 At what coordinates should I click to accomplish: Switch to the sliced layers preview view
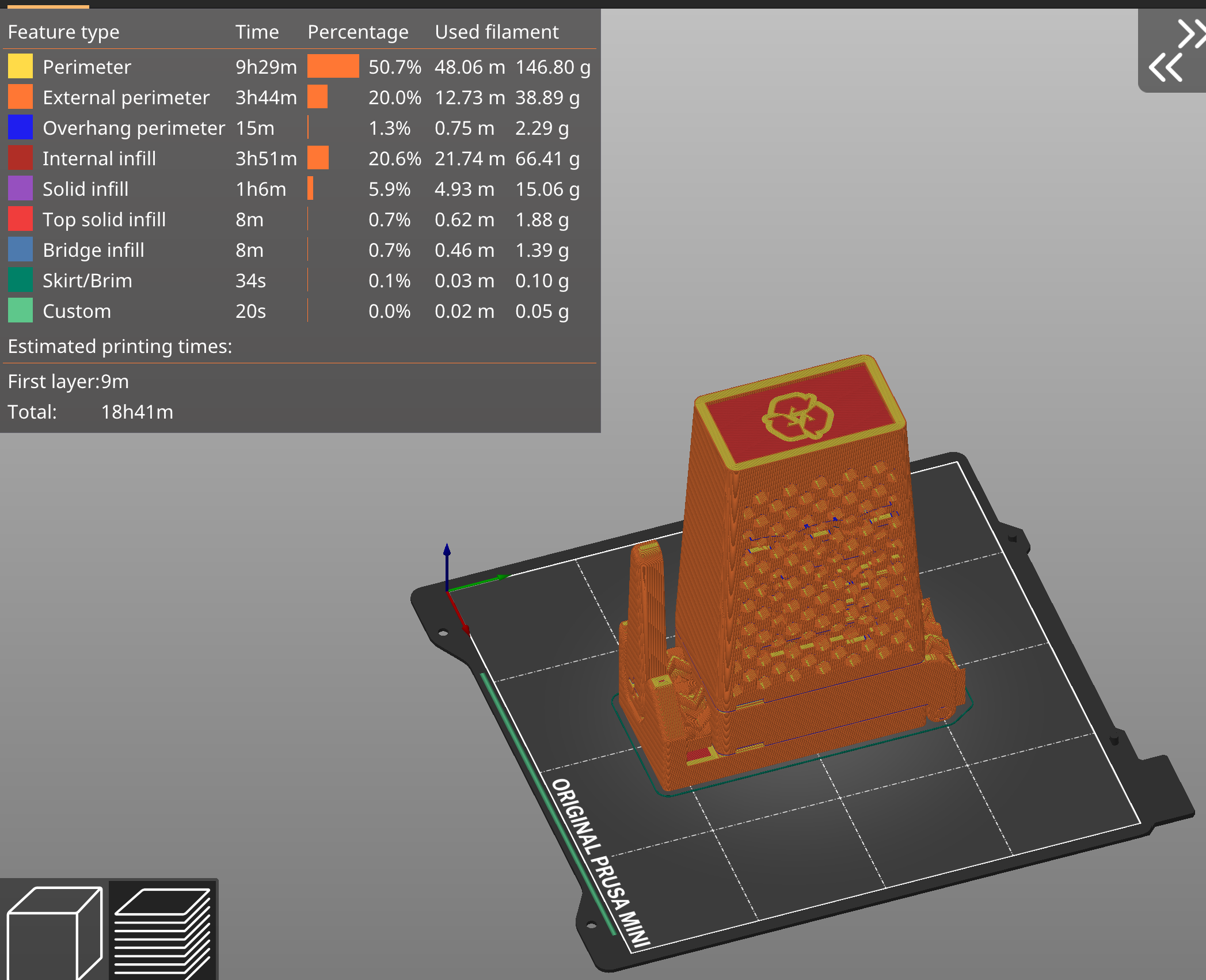(x=163, y=931)
